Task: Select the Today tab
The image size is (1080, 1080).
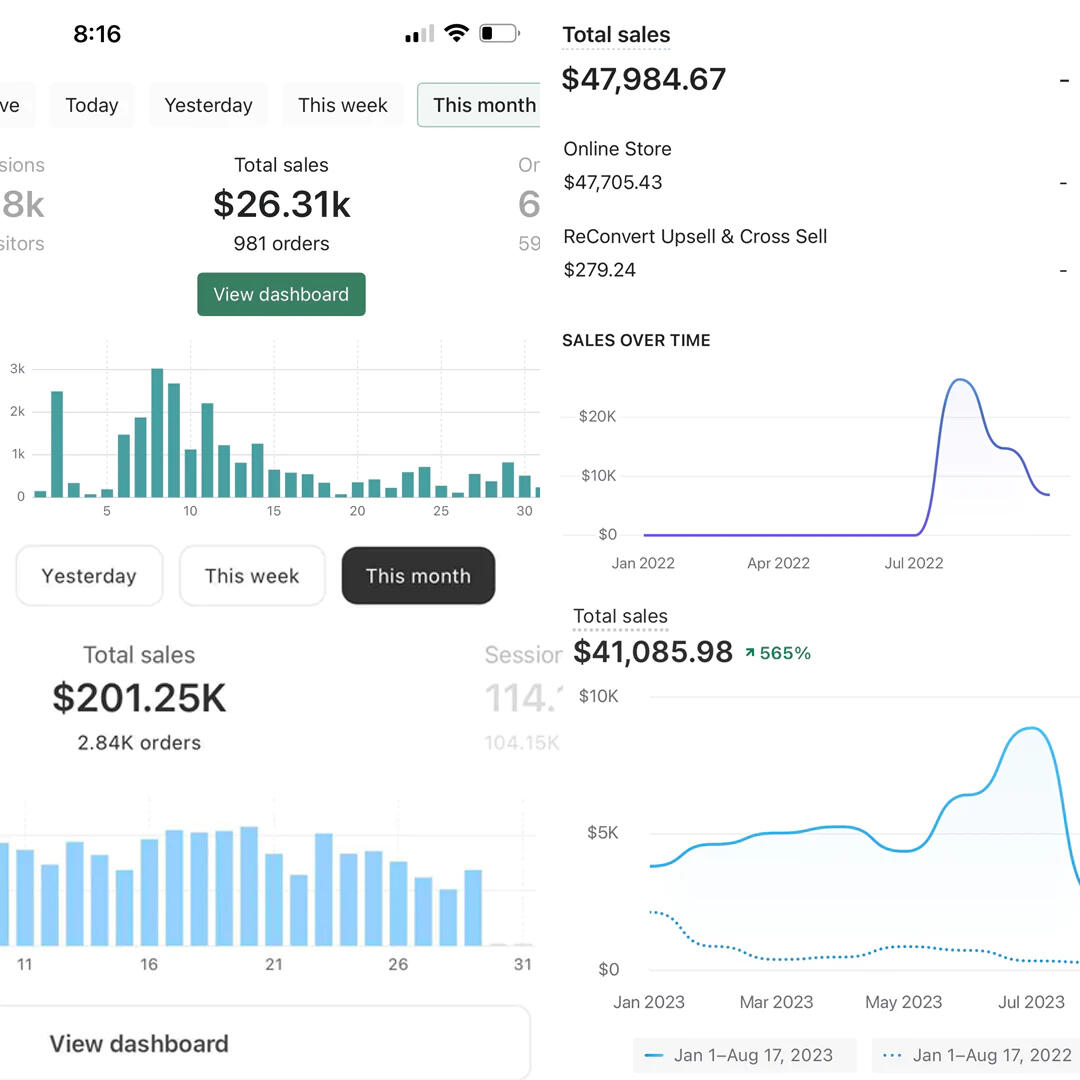Action: (92, 105)
